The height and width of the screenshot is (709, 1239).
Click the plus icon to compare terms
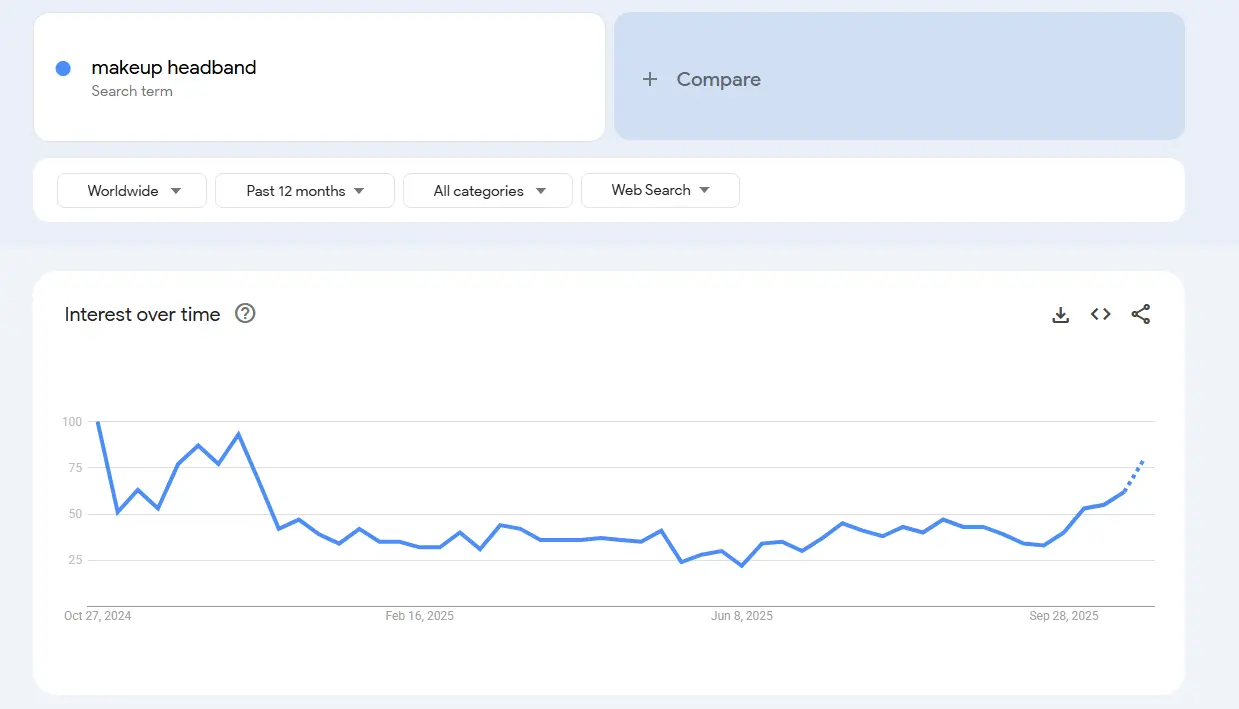(x=650, y=79)
